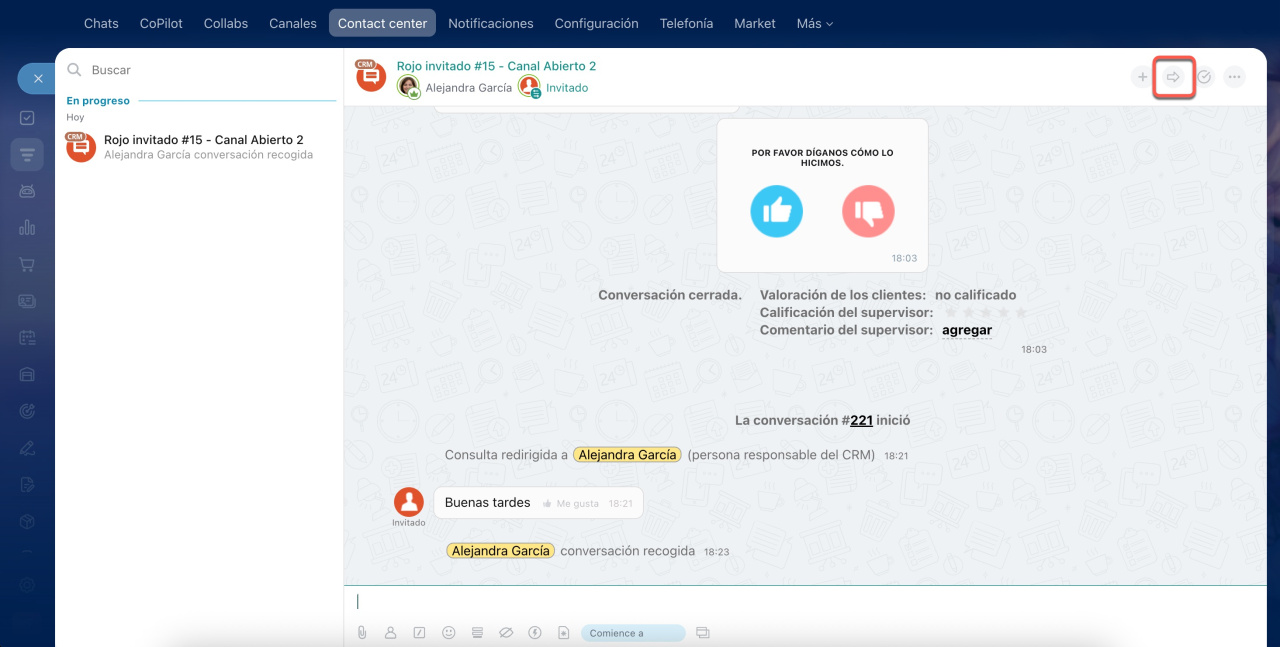Click the thumbs up rating button
This screenshot has width=1280, height=647.
click(776, 211)
